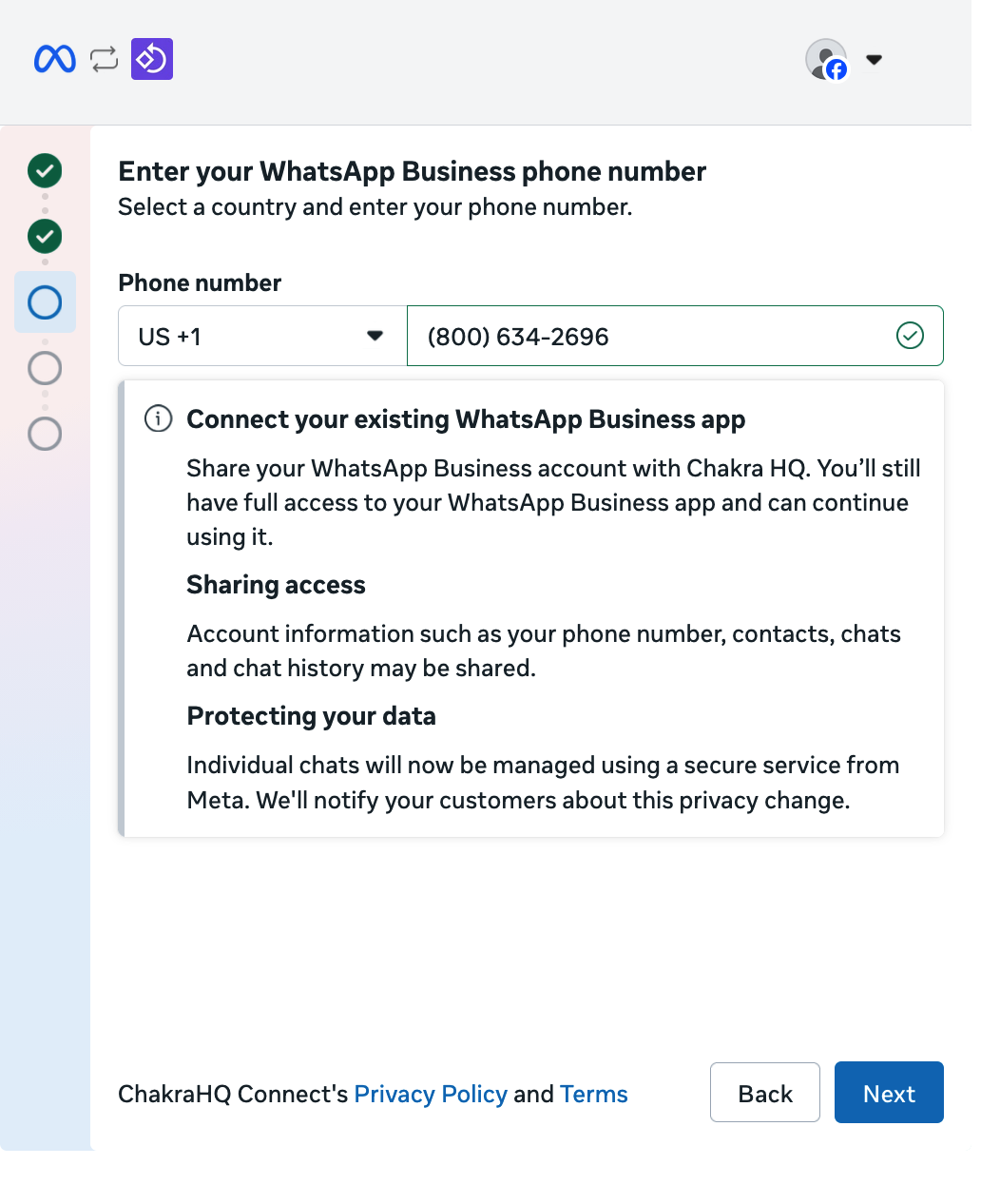Click the profile avatar picture
1000x1204 pixels.
click(823, 57)
